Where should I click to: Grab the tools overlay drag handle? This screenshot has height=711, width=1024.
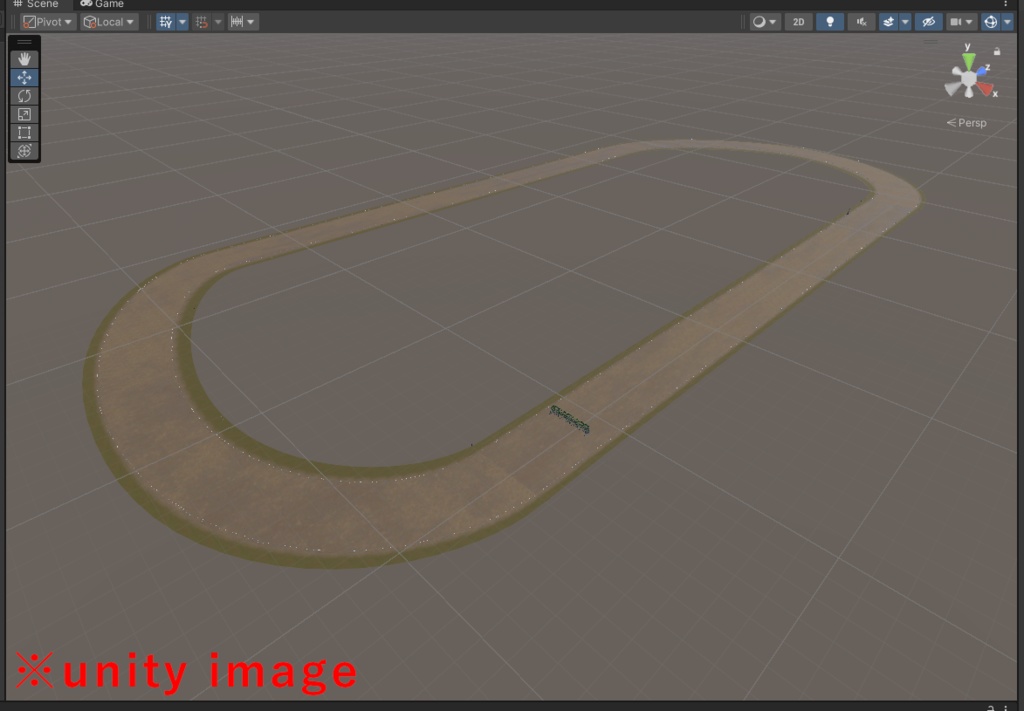coord(24,42)
